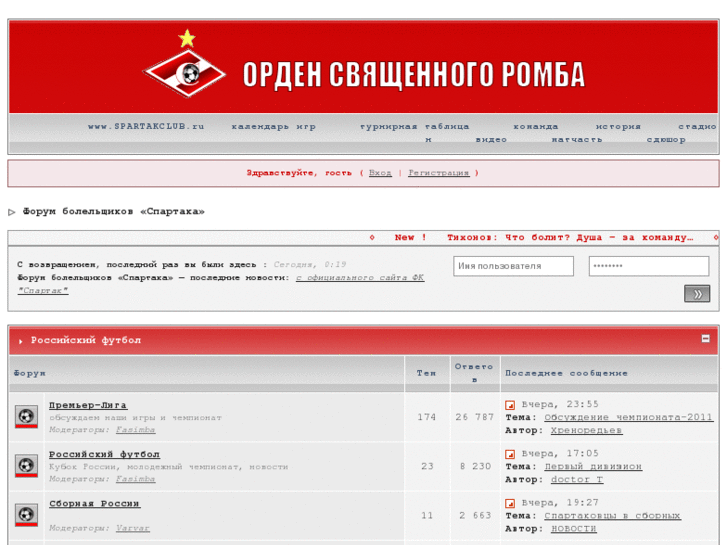Image resolution: width=727 pixels, height=545 pixels.
Task: Open the видео menu item
Action: click(x=491, y=139)
